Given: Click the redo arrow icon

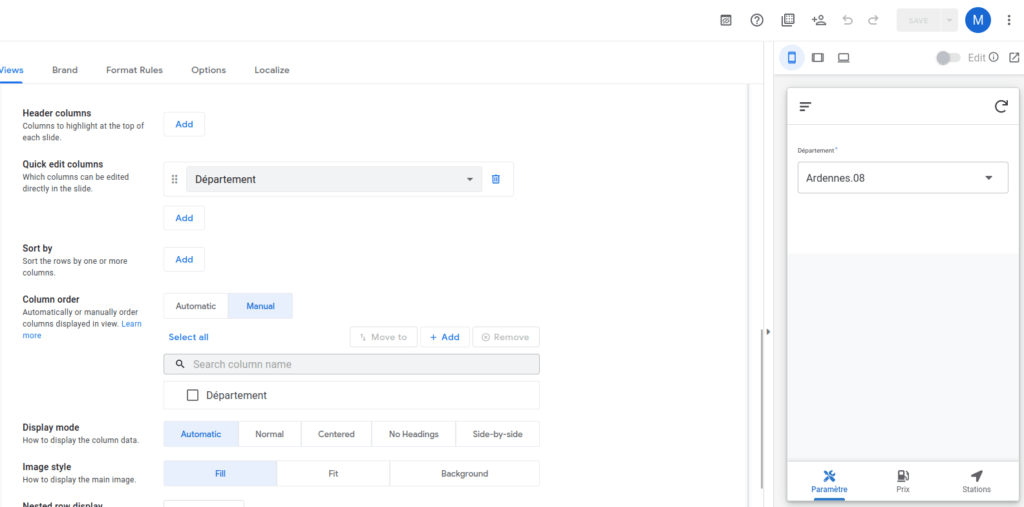Looking at the screenshot, I should (873, 20).
